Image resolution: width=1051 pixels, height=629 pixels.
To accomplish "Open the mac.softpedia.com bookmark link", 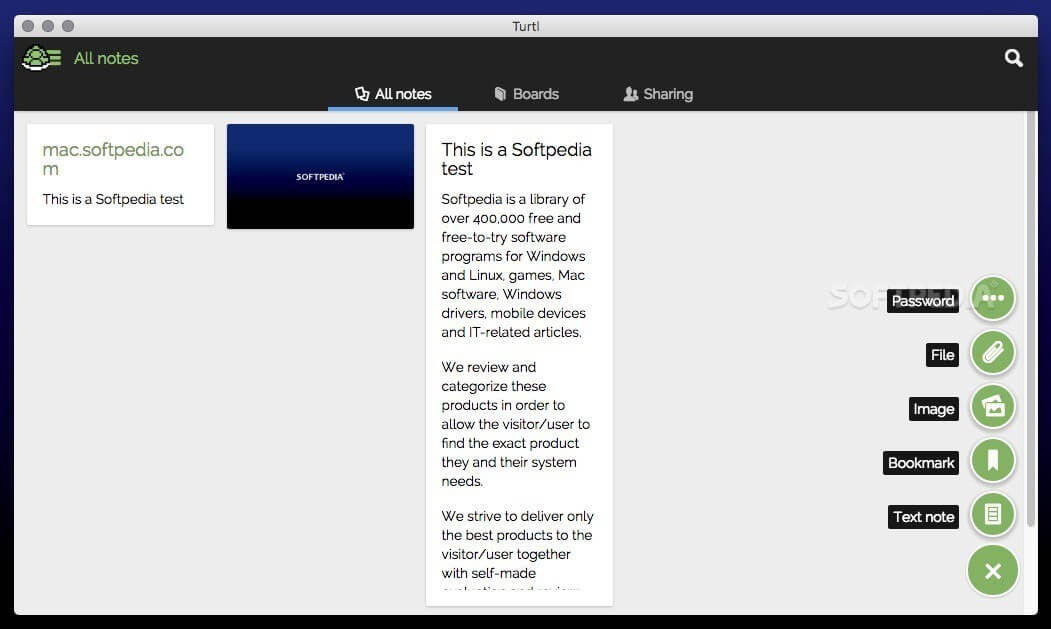I will pyautogui.click(x=113, y=159).
